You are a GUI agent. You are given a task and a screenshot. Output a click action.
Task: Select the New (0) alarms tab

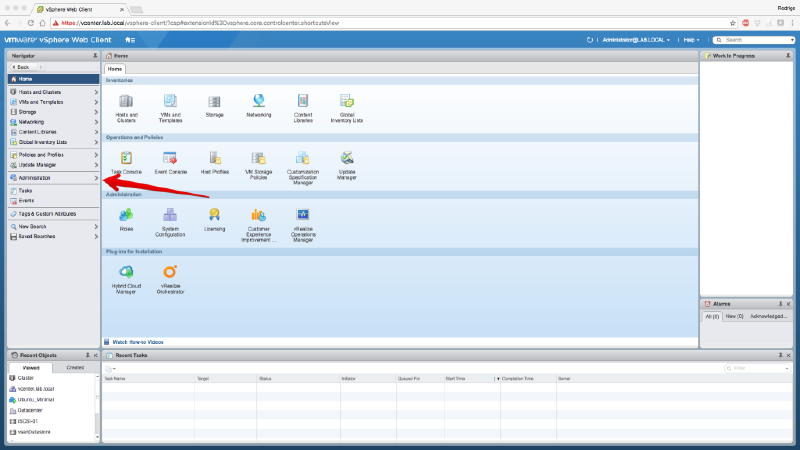tap(733, 316)
